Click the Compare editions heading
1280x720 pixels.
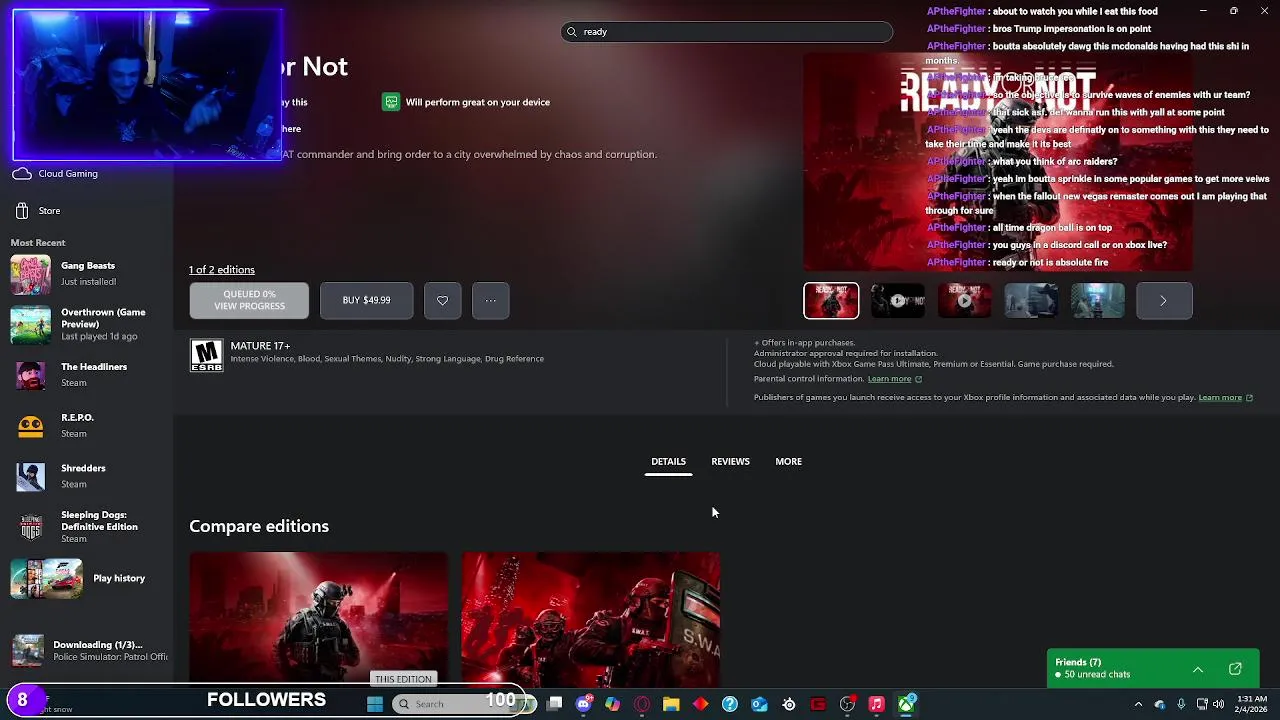point(259,526)
